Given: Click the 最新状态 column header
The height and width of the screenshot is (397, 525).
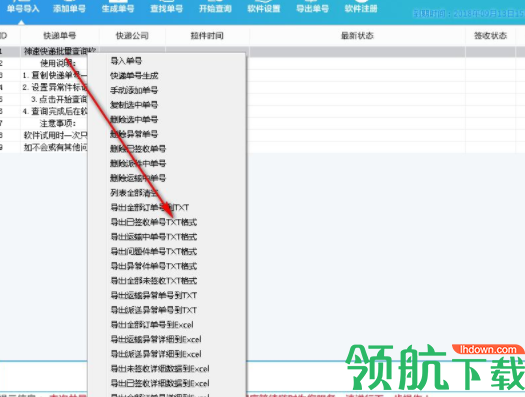Looking at the screenshot, I should [x=357, y=35].
